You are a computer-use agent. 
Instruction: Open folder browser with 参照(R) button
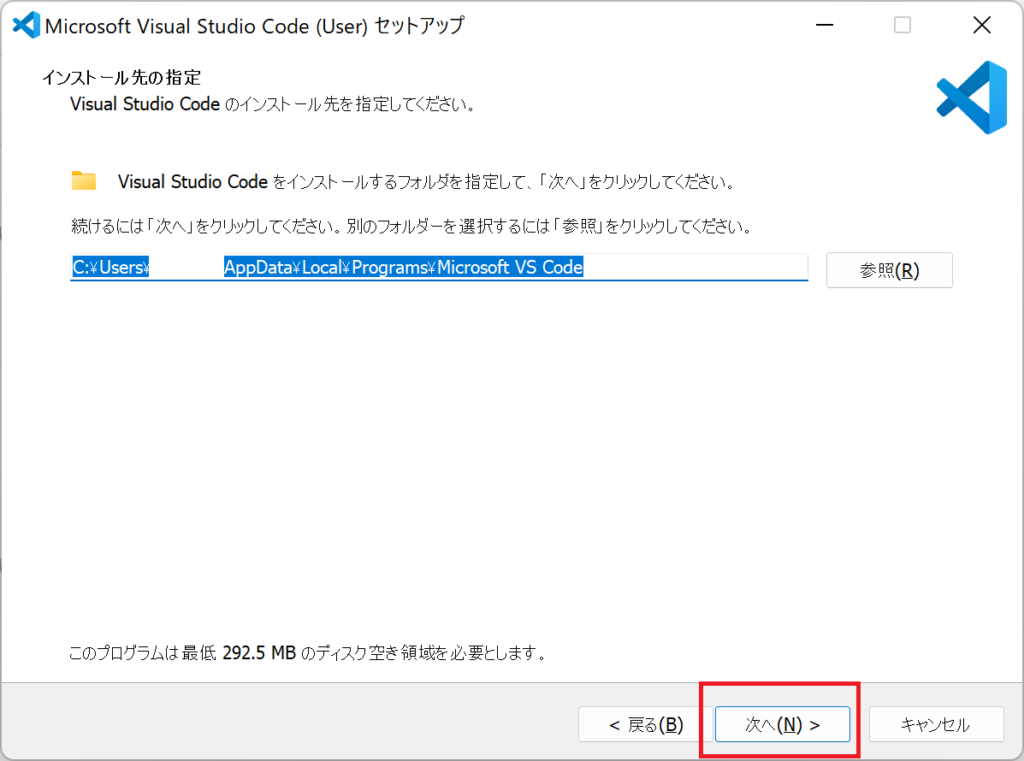click(x=889, y=270)
